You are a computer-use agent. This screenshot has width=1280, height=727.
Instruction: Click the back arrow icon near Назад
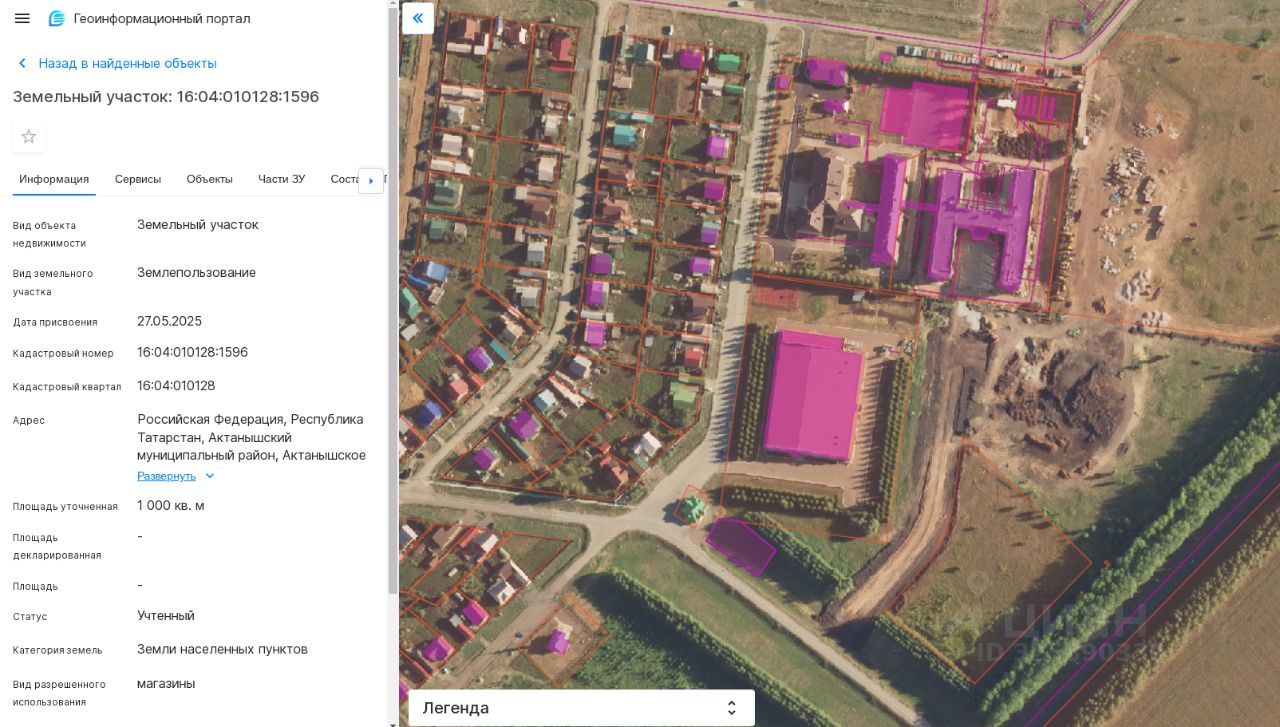22,63
